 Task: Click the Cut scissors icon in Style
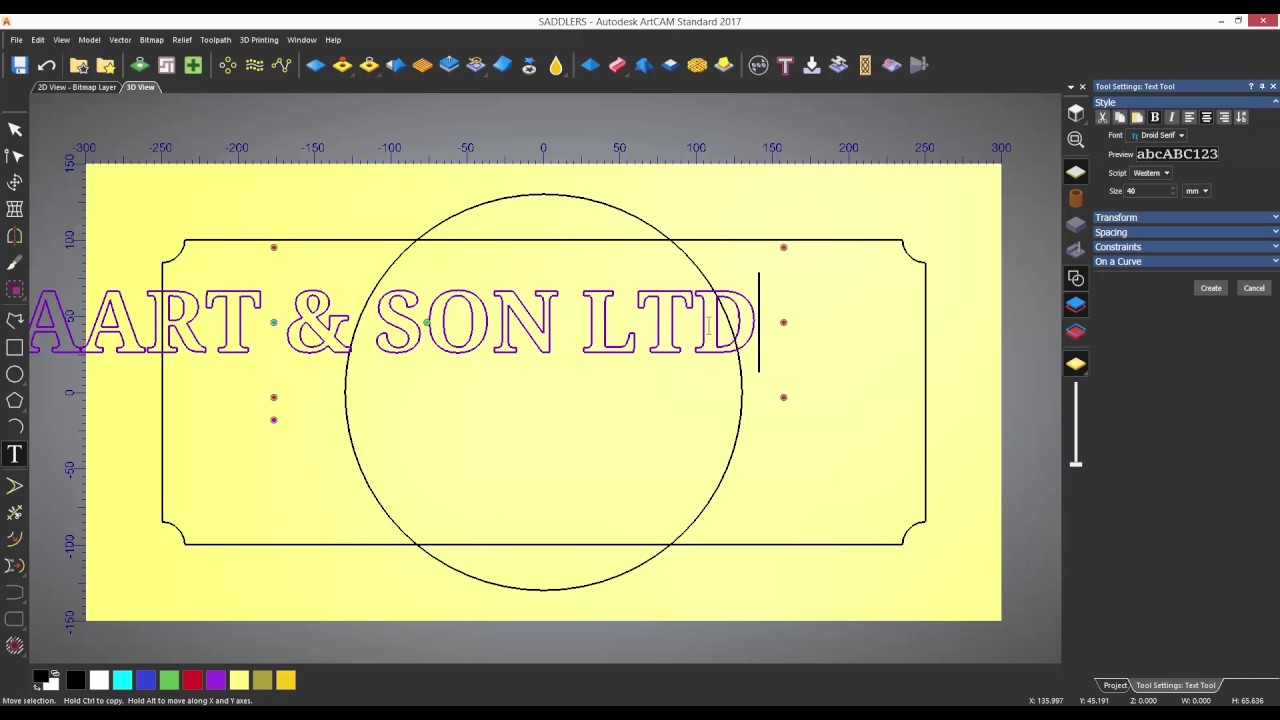point(1103,118)
